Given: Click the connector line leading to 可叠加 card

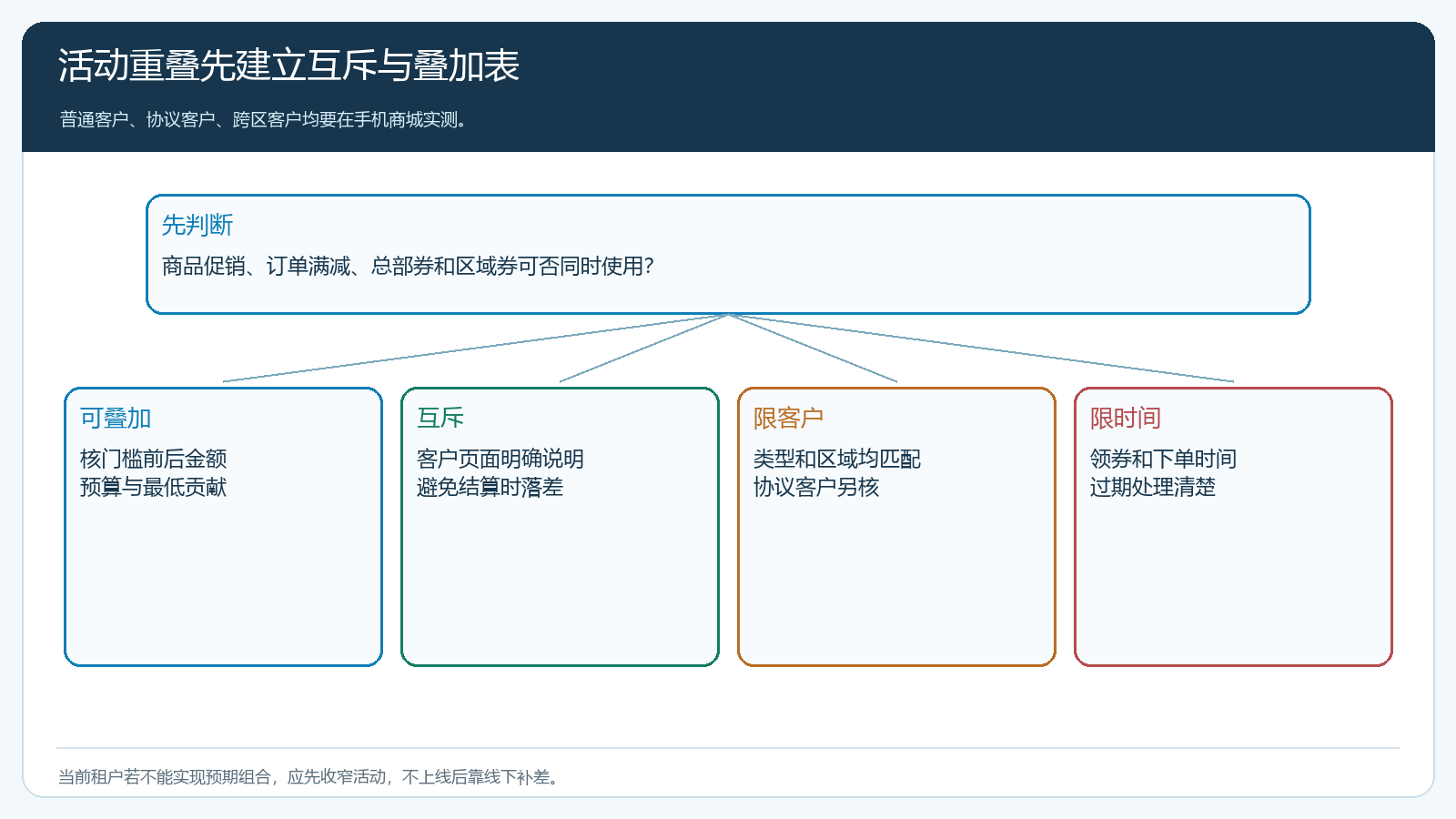Looking at the screenshot, I should pos(475,348).
